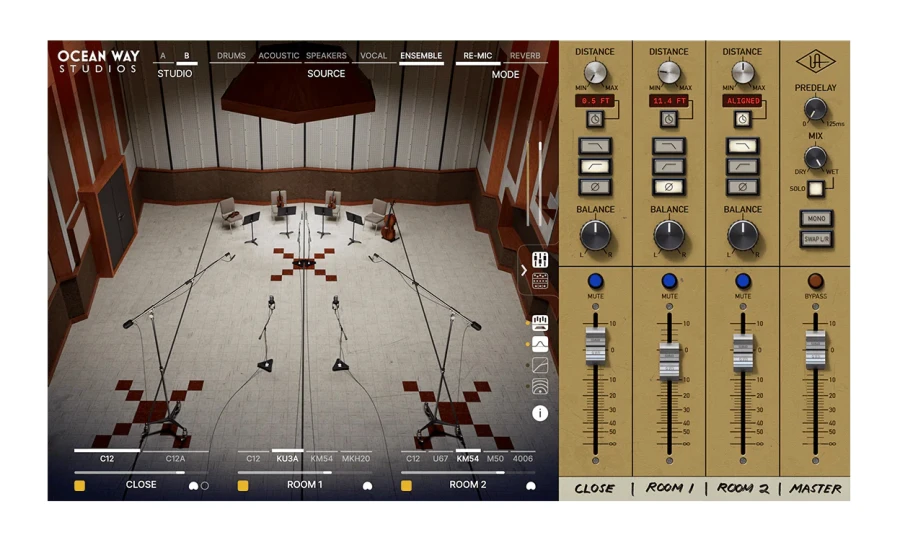Click the CLOSE channel DISTANCE knob

click(x=595, y=73)
